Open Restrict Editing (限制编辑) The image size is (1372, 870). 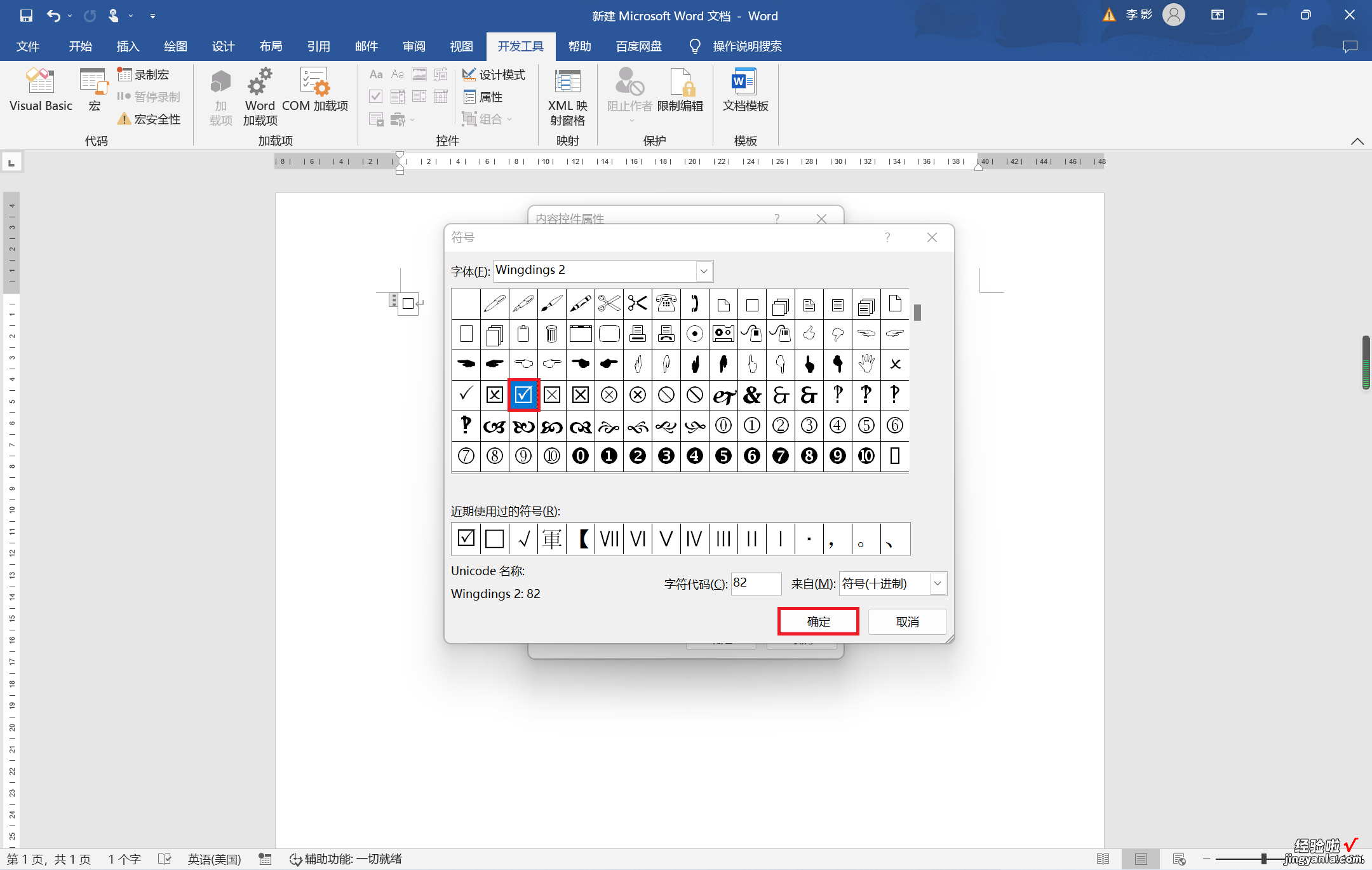pos(680,90)
